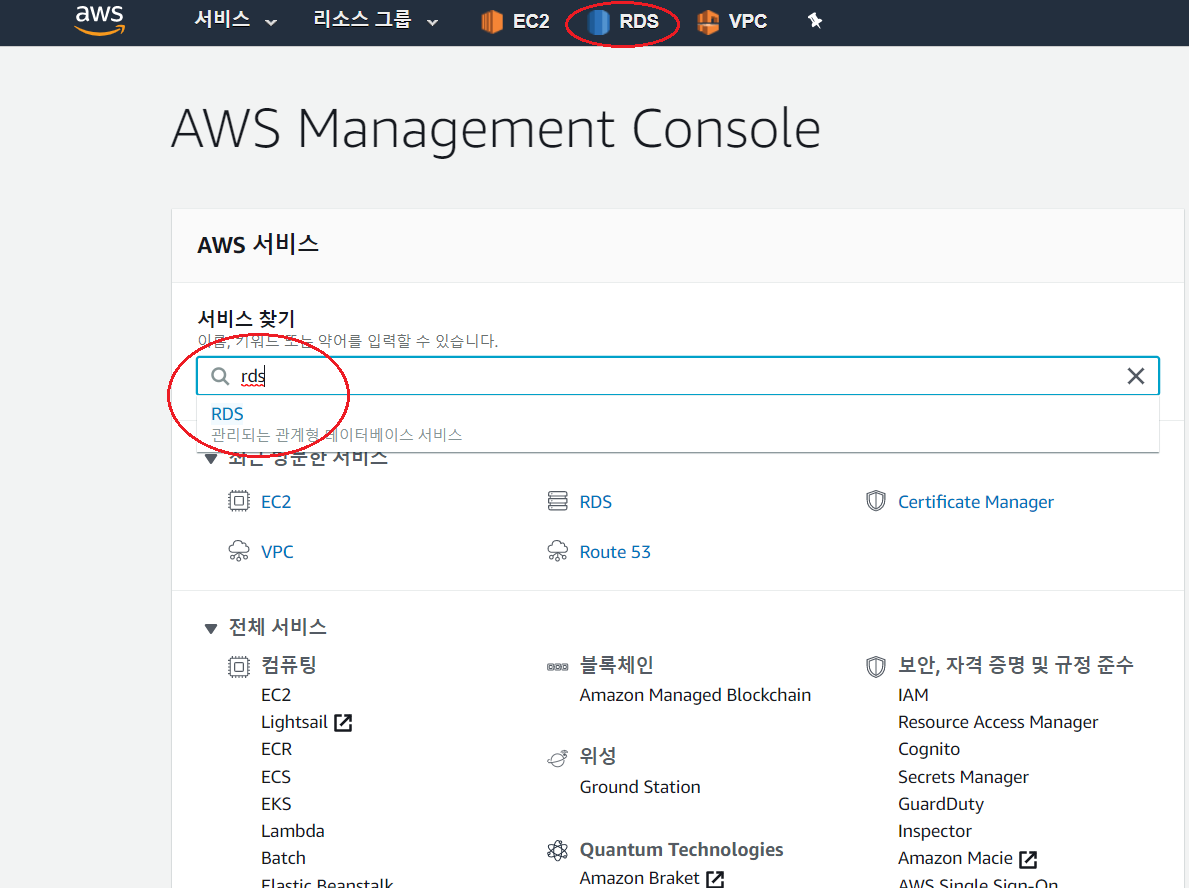Open Lightsail under 컴퓨팅 category
The width and height of the screenshot is (1189, 895).
pos(294,722)
